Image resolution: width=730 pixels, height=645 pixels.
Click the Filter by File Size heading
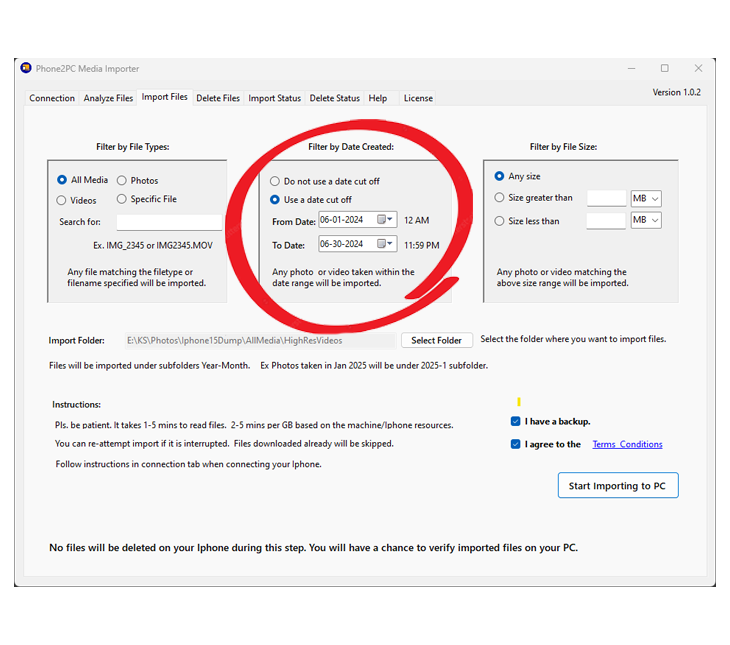pos(563,147)
